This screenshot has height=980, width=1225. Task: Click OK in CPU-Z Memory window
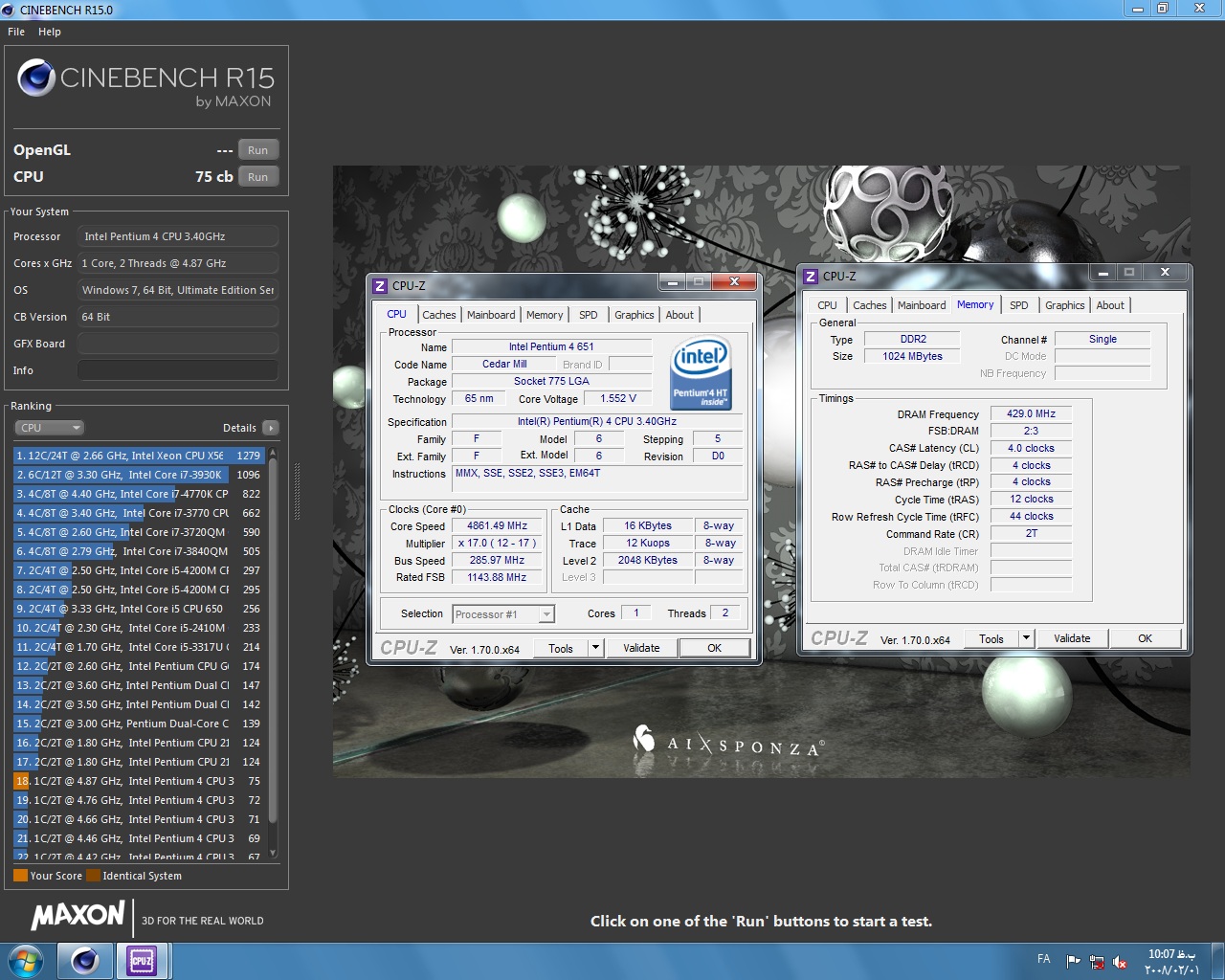pyautogui.click(x=1146, y=638)
